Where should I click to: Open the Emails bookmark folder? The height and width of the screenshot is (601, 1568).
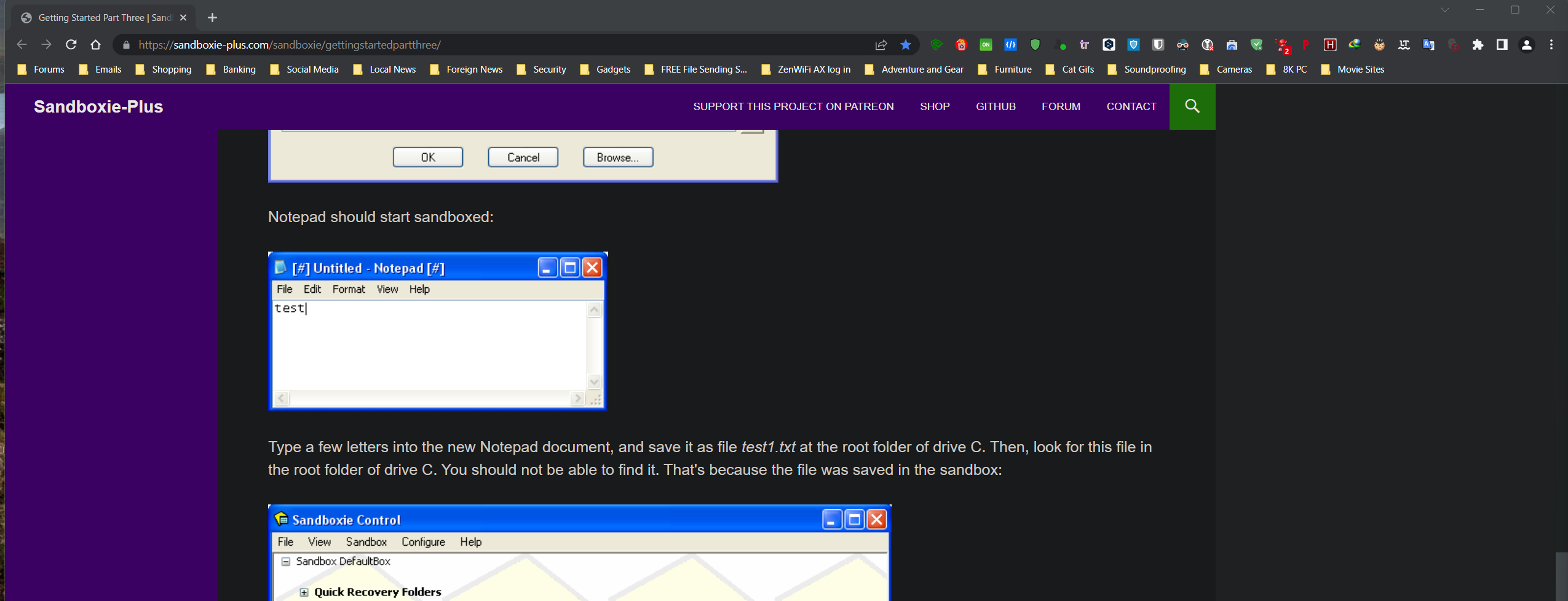[x=101, y=70]
